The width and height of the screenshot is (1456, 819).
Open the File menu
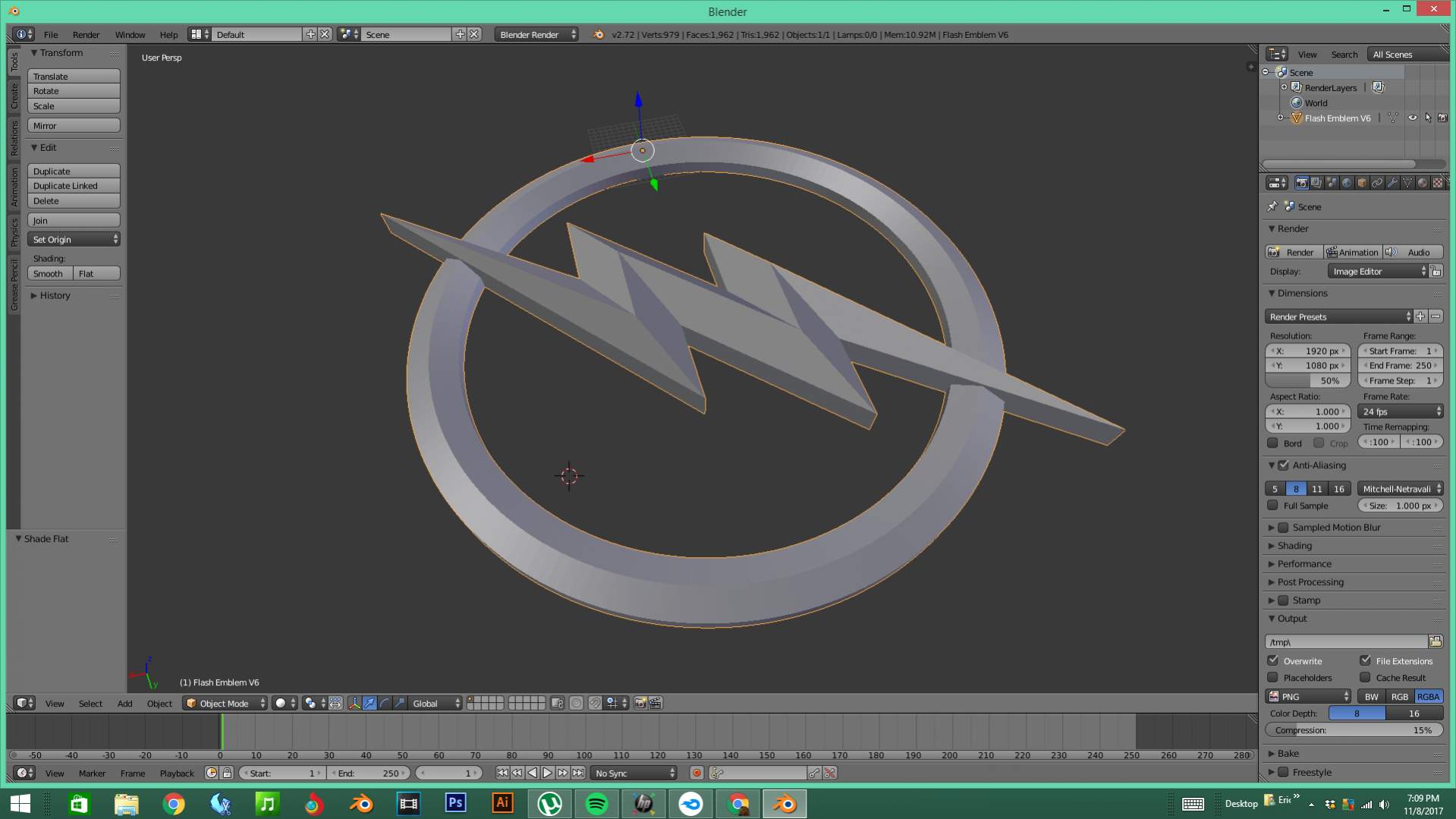coord(51,35)
